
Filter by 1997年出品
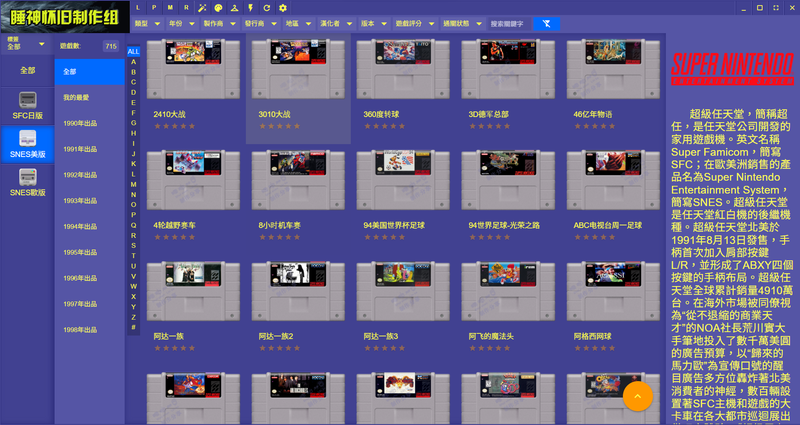(90, 304)
